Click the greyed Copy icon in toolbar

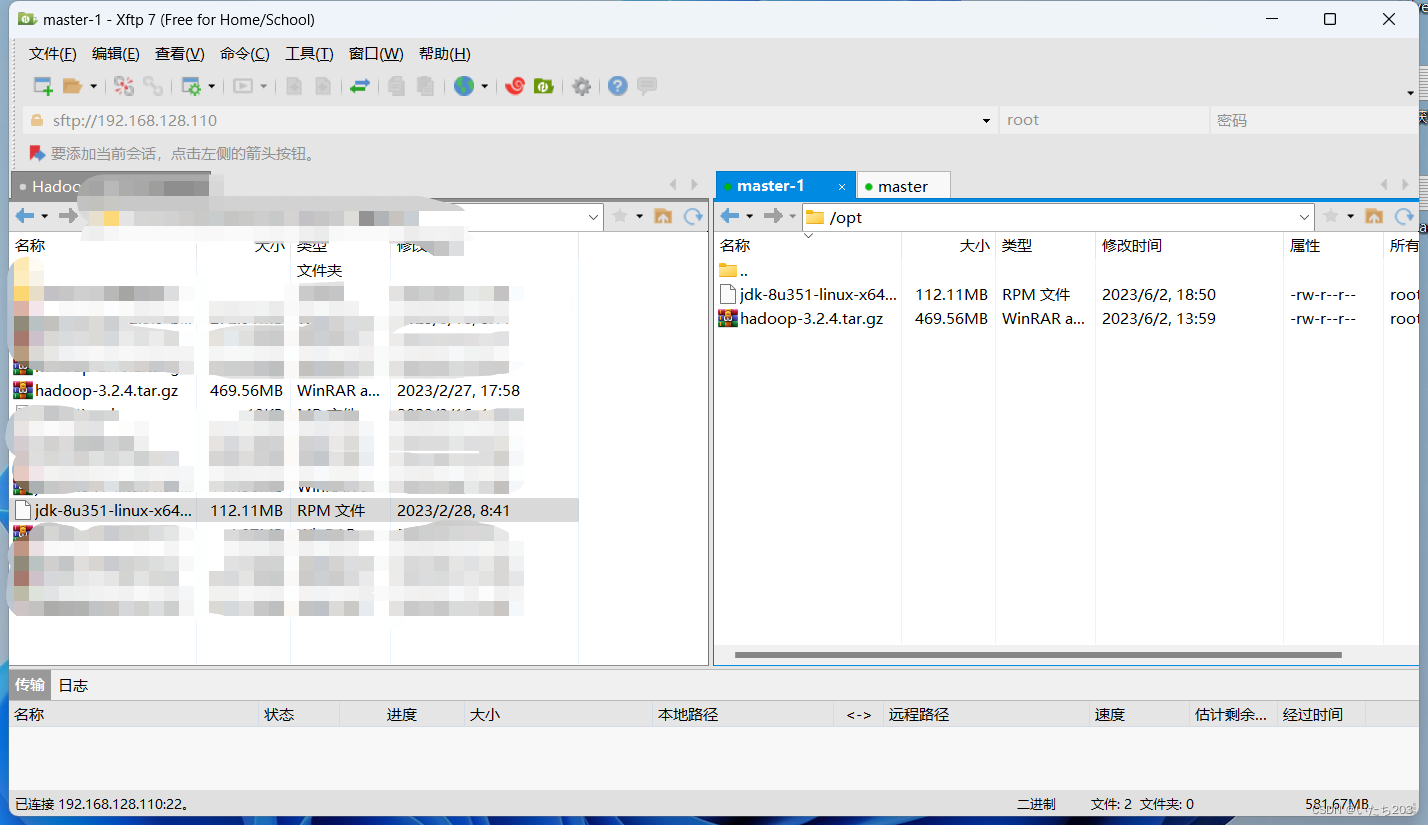pyautogui.click(x=397, y=86)
